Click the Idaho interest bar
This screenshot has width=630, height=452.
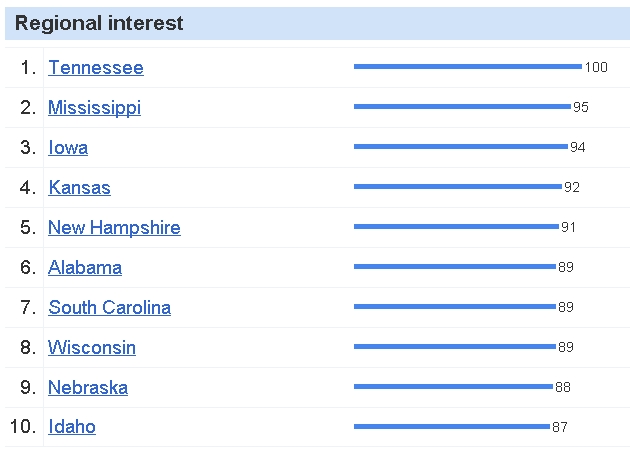coord(451,426)
